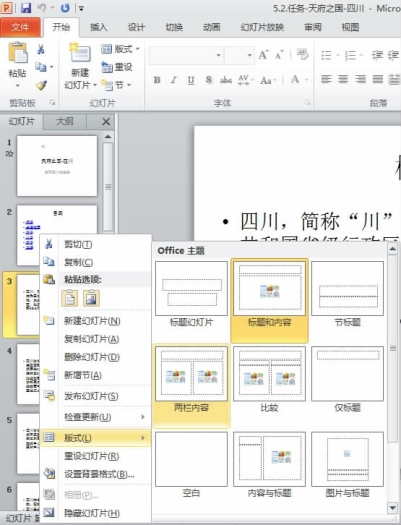Switch to the 切换 ribbon tab
Screen dimensions: 401x525
click(174, 27)
